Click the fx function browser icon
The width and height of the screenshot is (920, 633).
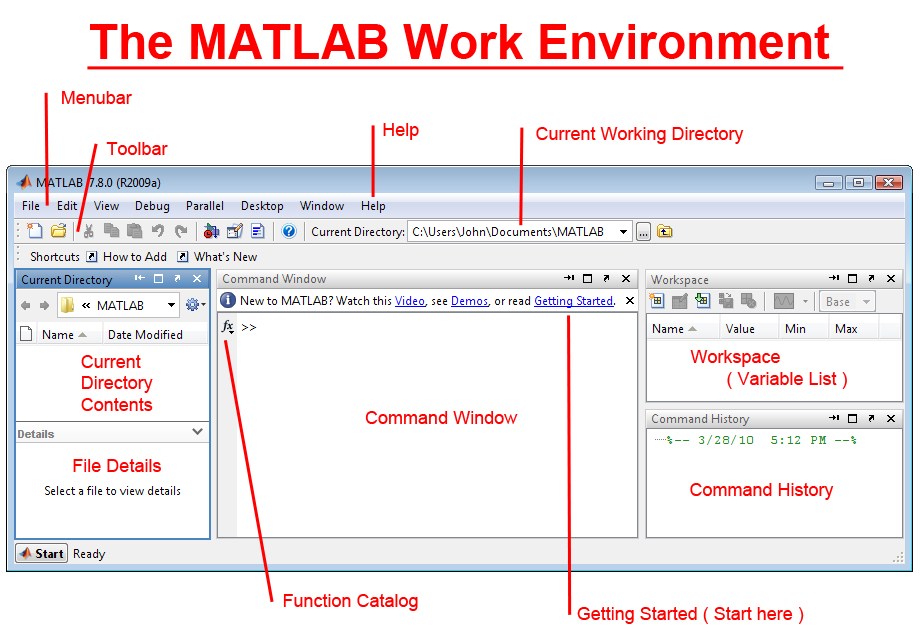coord(228,327)
